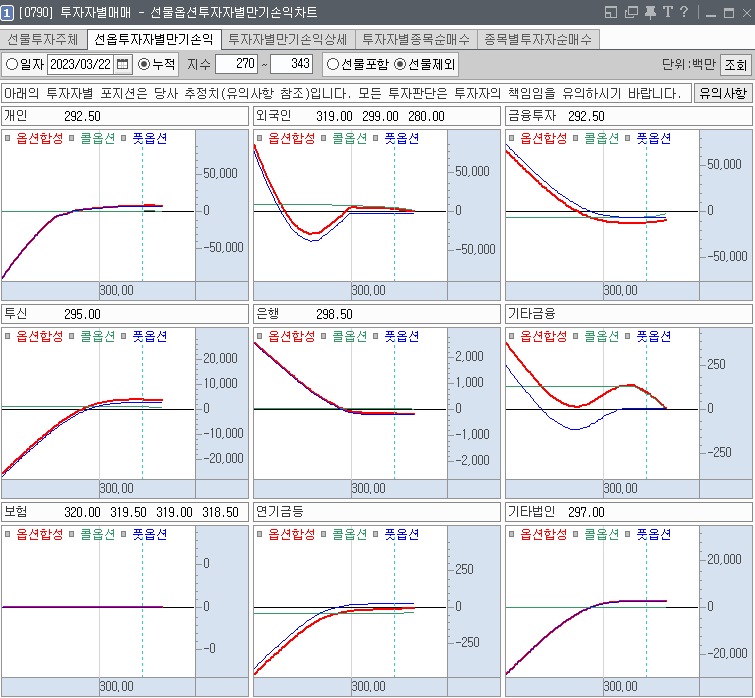
Task: Pin the window with pushpin icon
Action: point(650,12)
